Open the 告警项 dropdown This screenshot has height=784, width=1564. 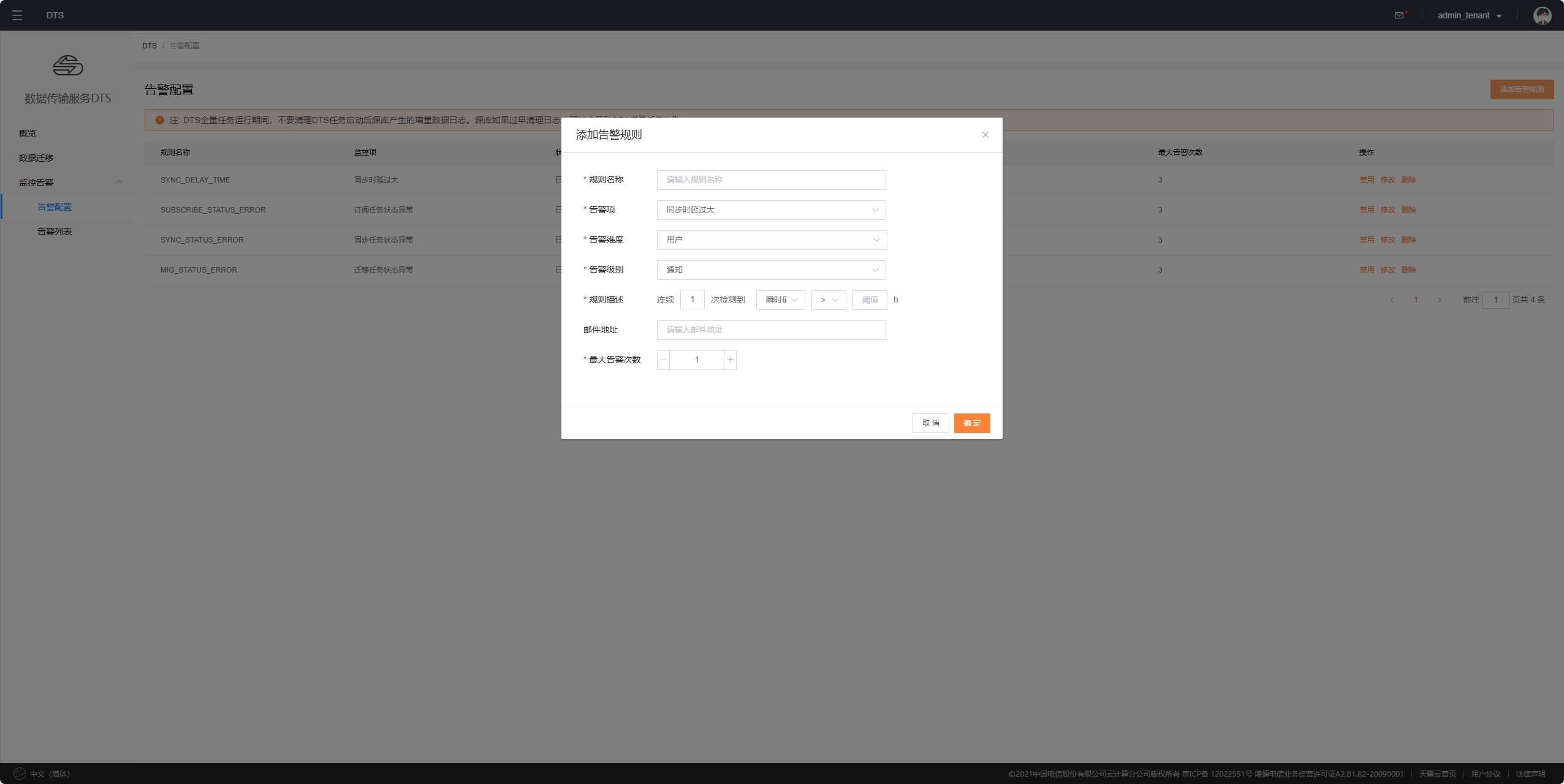(x=771, y=210)
